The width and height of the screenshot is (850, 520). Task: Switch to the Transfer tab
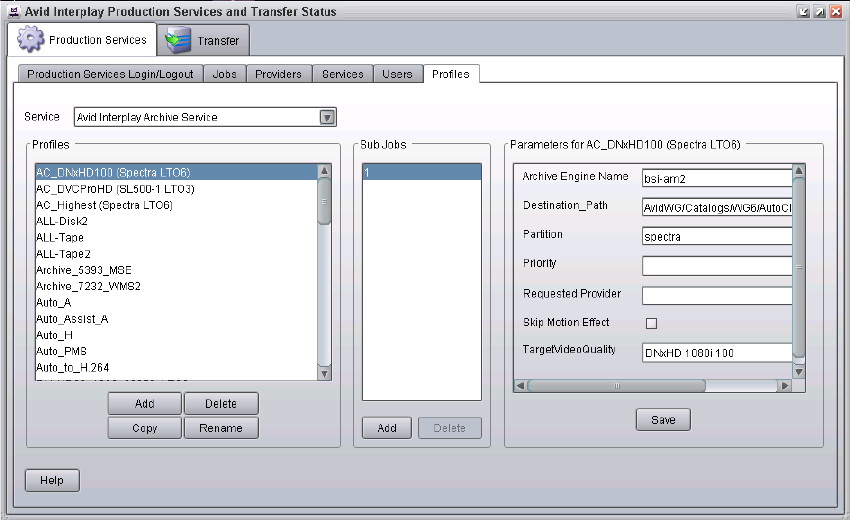pyautogui.click(x=203, y=40)
